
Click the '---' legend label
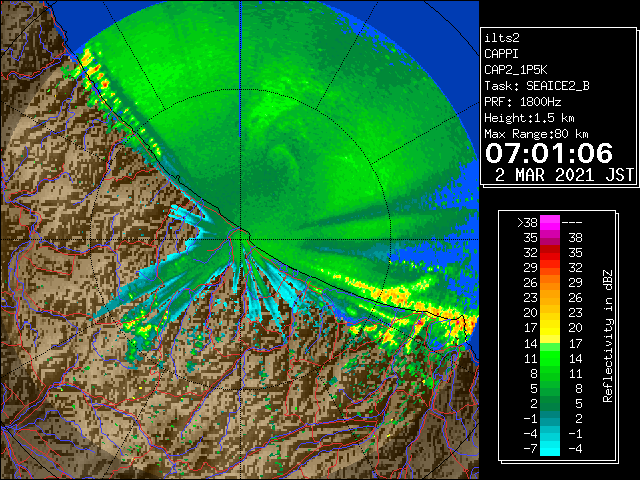(x=572, y=223)
